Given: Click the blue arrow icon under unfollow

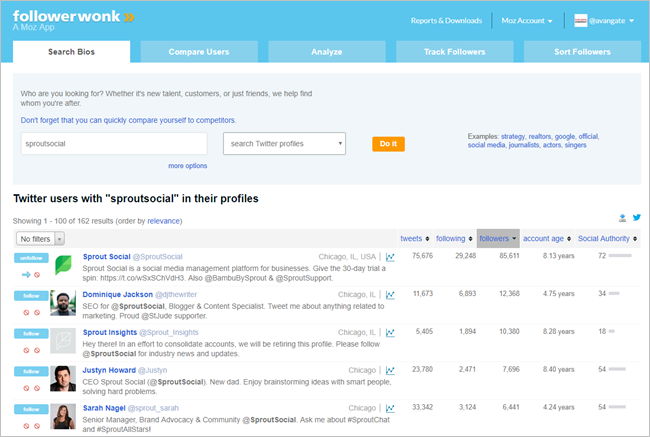Looking at the screenshot, I should coord(26,274).
